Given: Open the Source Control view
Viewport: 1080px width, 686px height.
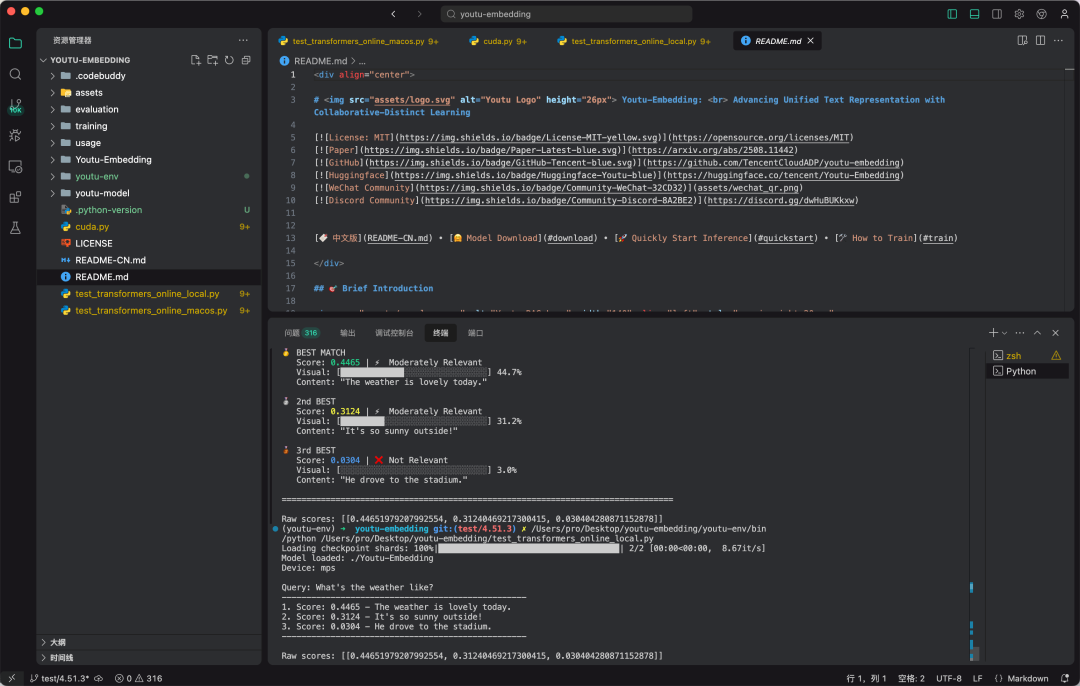Looking at the screenshot, I should (15, 105).
